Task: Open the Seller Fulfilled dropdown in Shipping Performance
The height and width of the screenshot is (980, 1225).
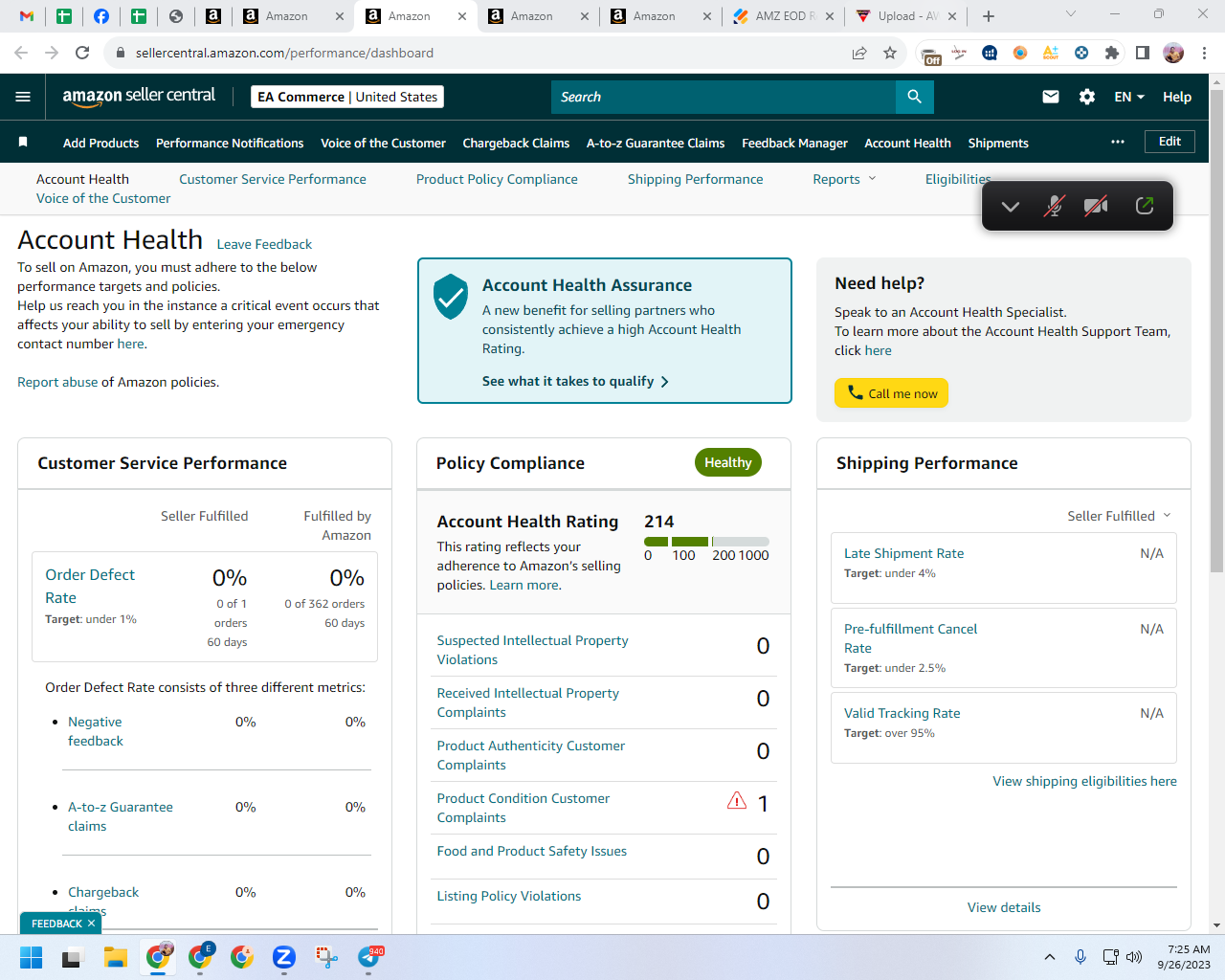Action: point(1119,516)
